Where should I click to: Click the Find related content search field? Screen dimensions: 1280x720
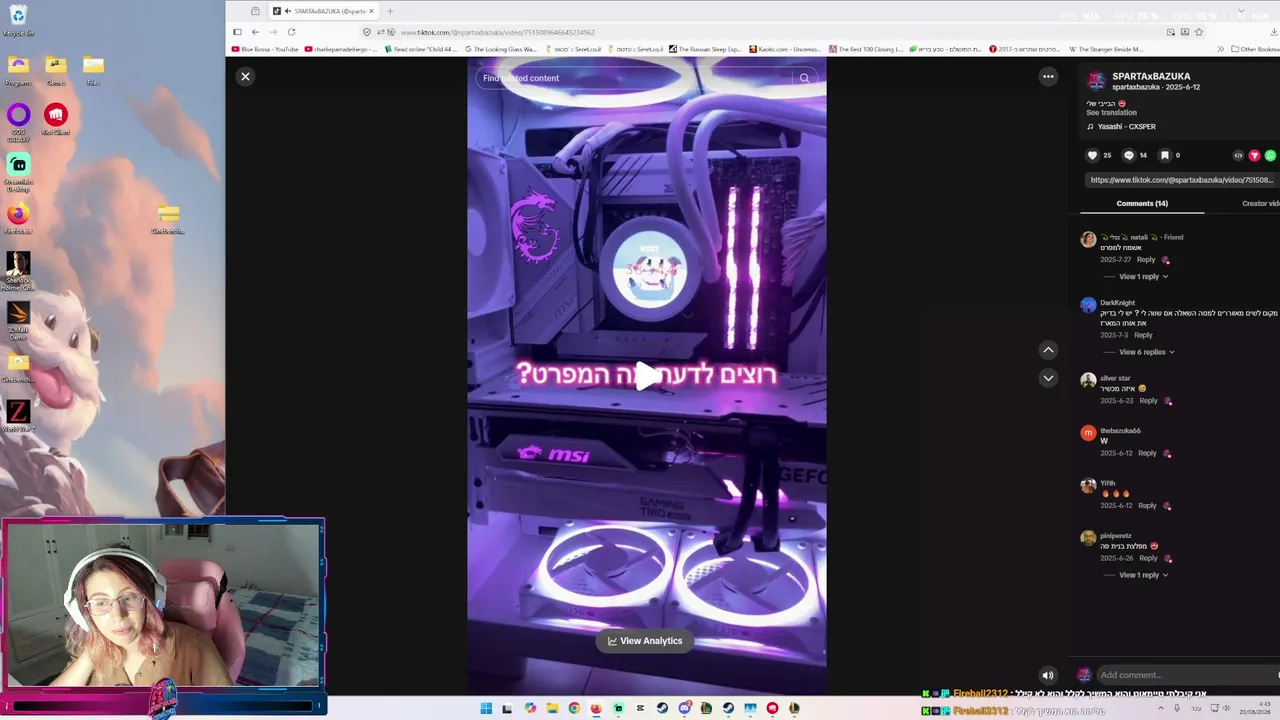(x=635, y=78)
